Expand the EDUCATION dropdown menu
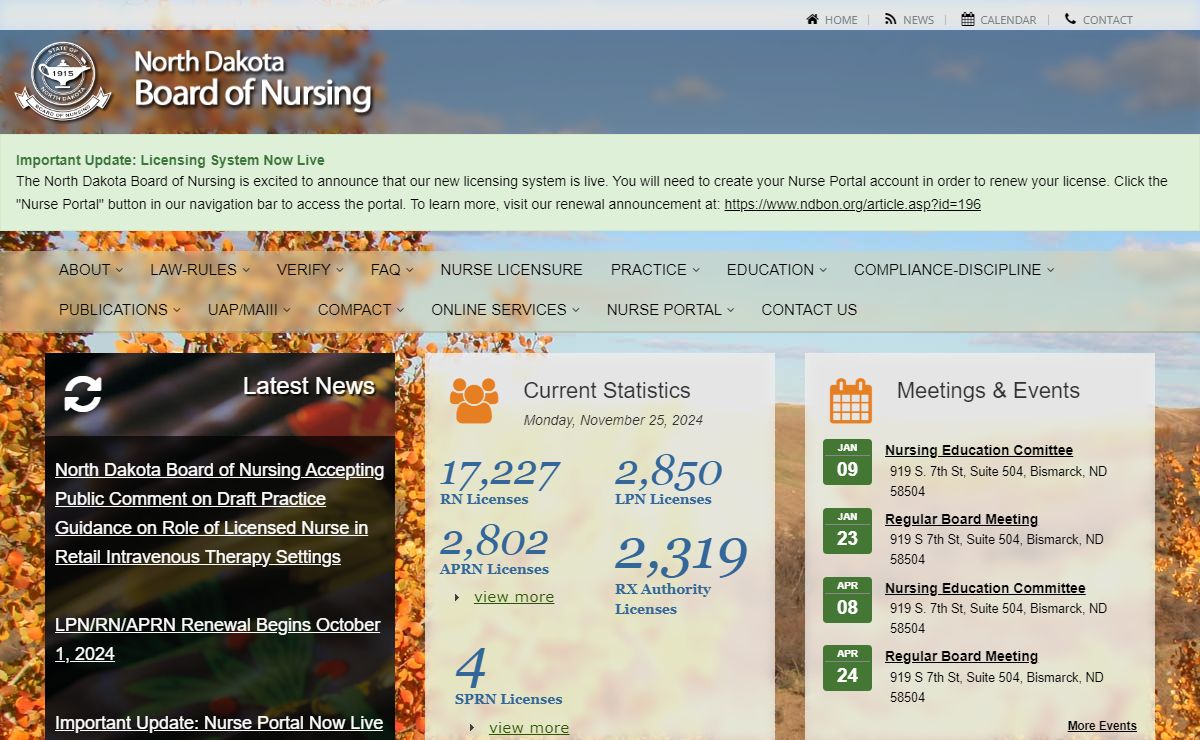 777,270
